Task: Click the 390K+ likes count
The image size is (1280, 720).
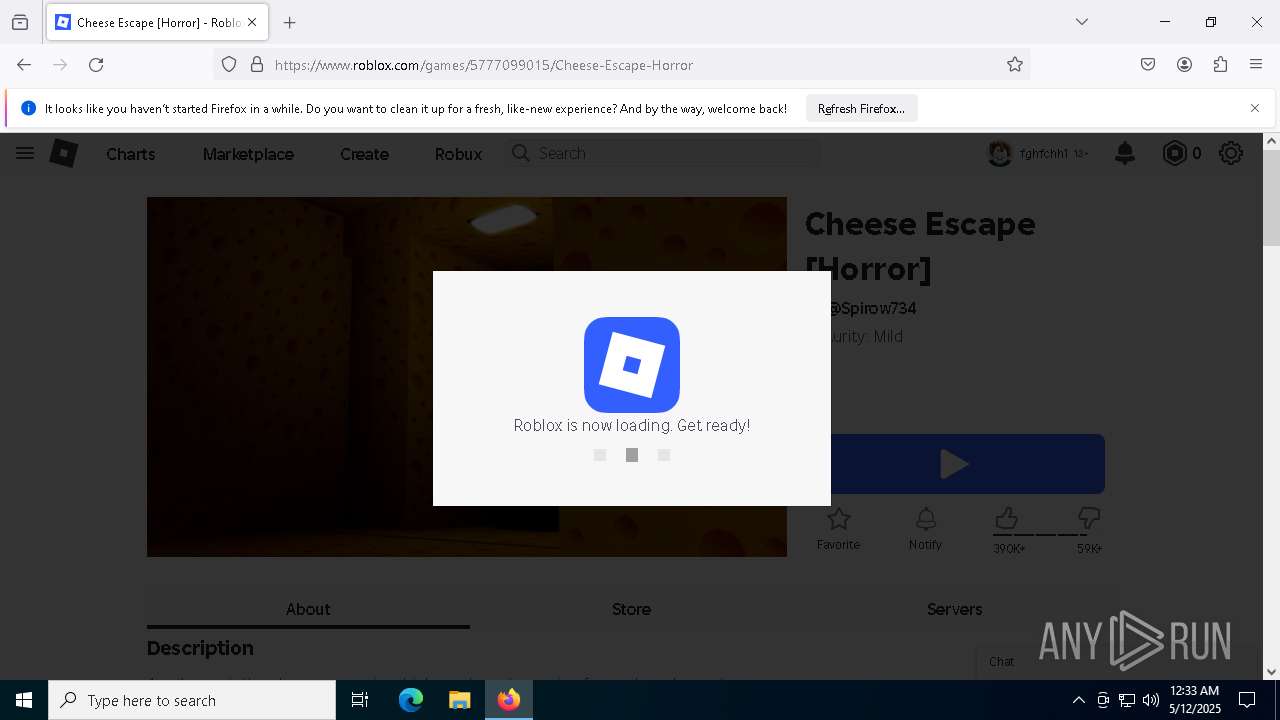Action: click(1009, 548)
